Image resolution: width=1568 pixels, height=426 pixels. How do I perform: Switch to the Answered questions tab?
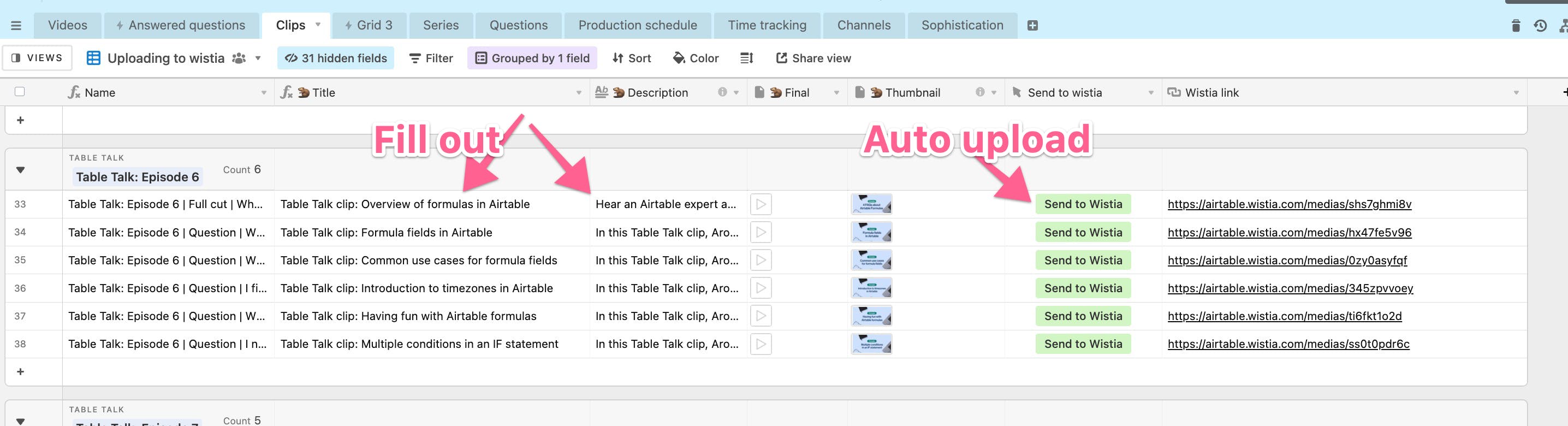click(x=180, y=26)
